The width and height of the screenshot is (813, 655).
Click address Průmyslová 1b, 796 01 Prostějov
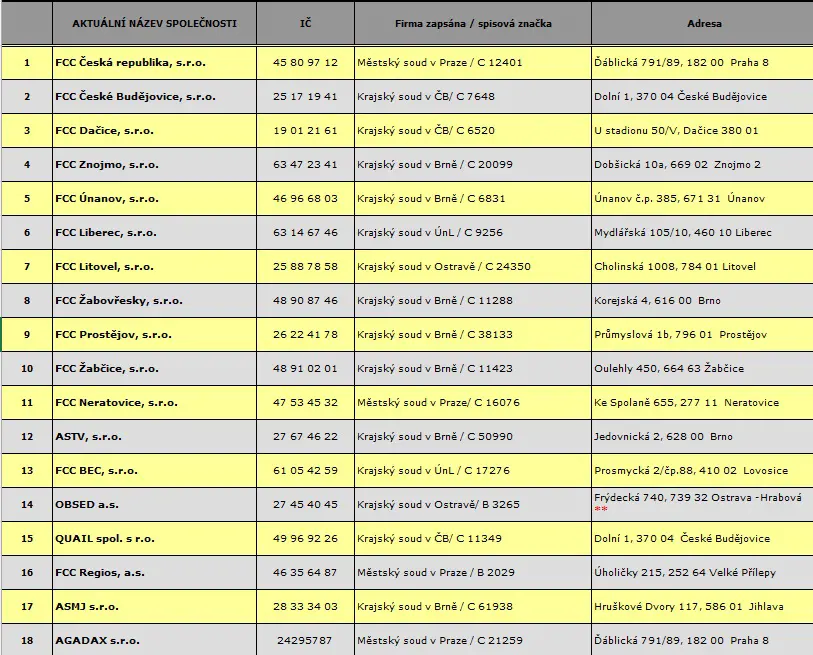pos(680,335)
